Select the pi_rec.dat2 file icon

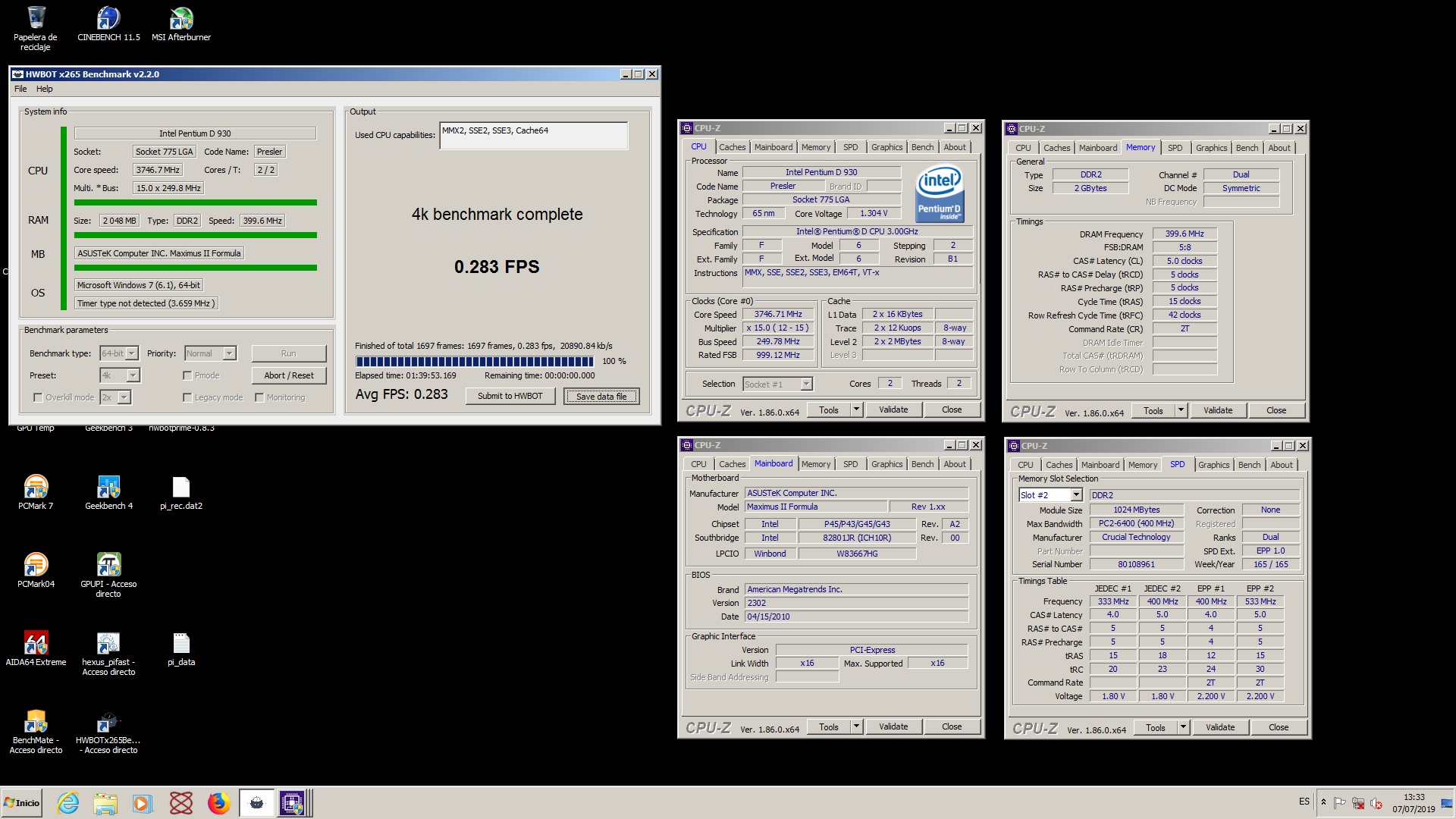[x=181, y=492]
